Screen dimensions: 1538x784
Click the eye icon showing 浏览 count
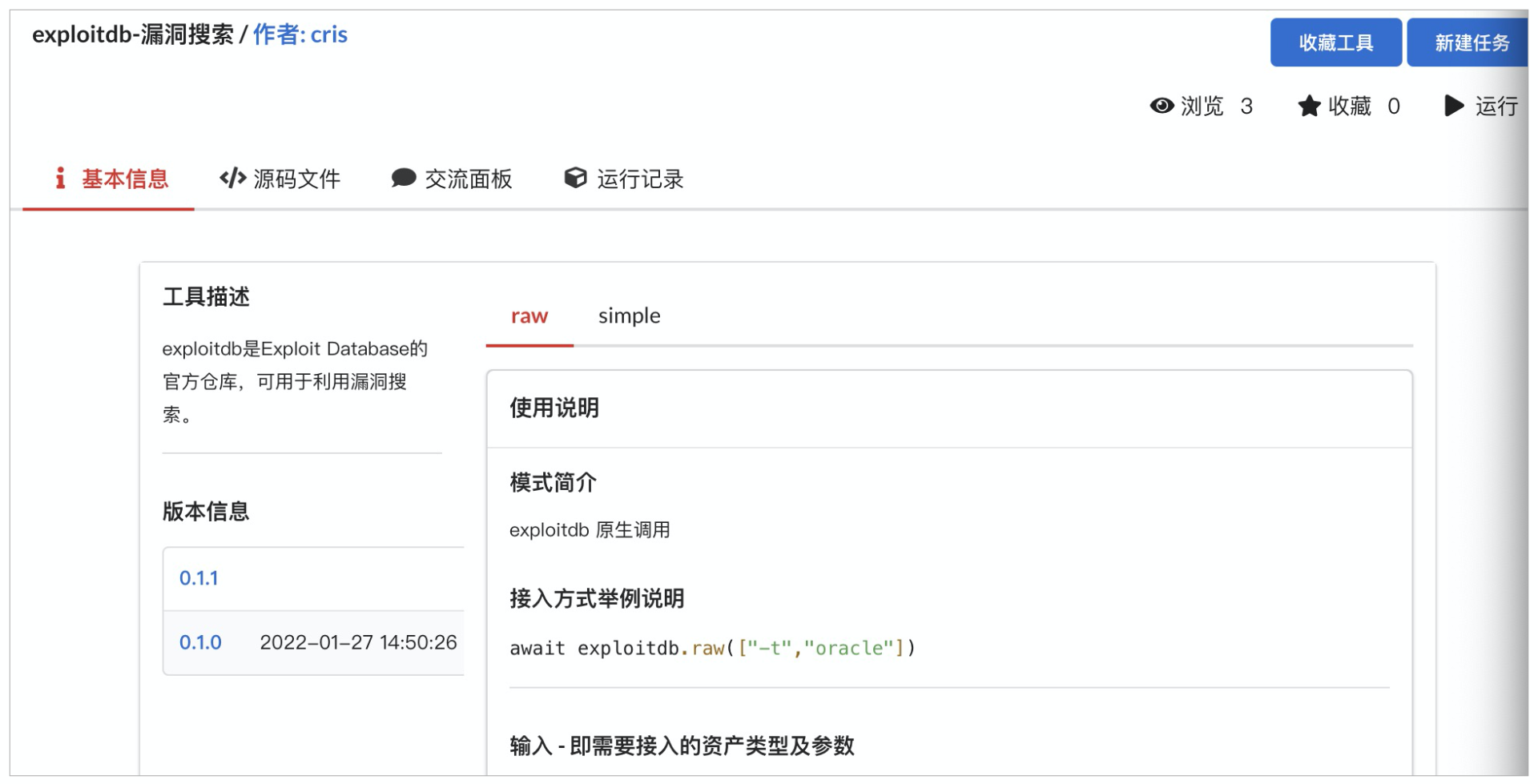(x=1163, y=106)
